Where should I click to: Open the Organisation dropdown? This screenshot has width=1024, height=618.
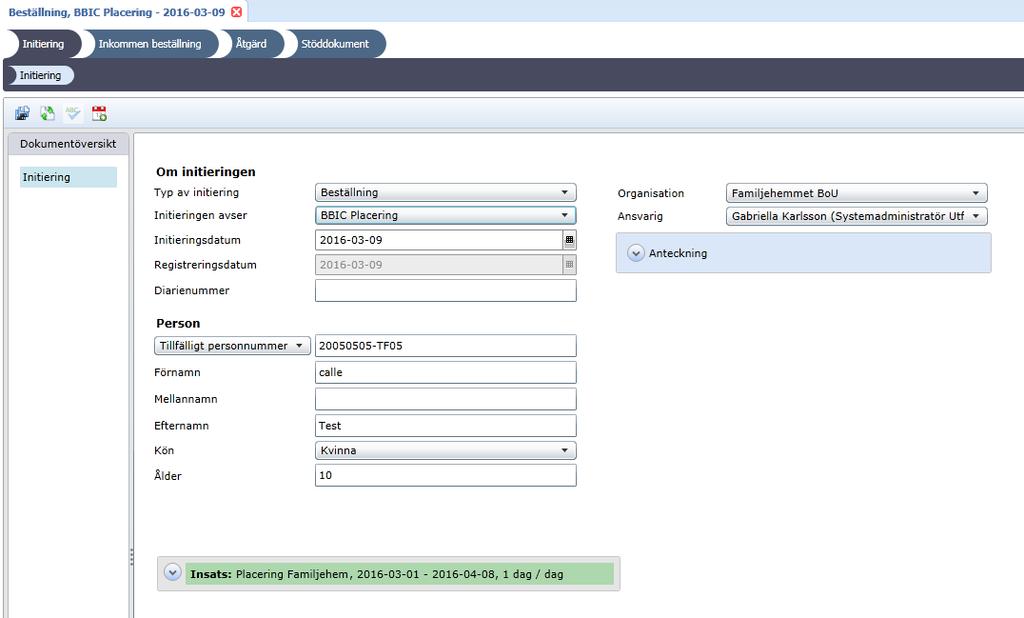(856, 193)
